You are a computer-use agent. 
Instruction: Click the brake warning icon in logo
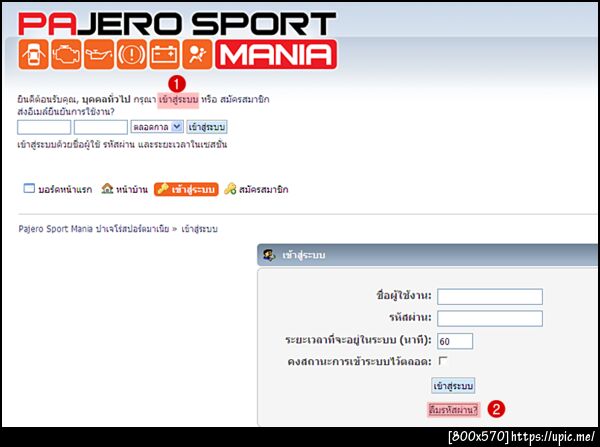(x=132, y=54)
